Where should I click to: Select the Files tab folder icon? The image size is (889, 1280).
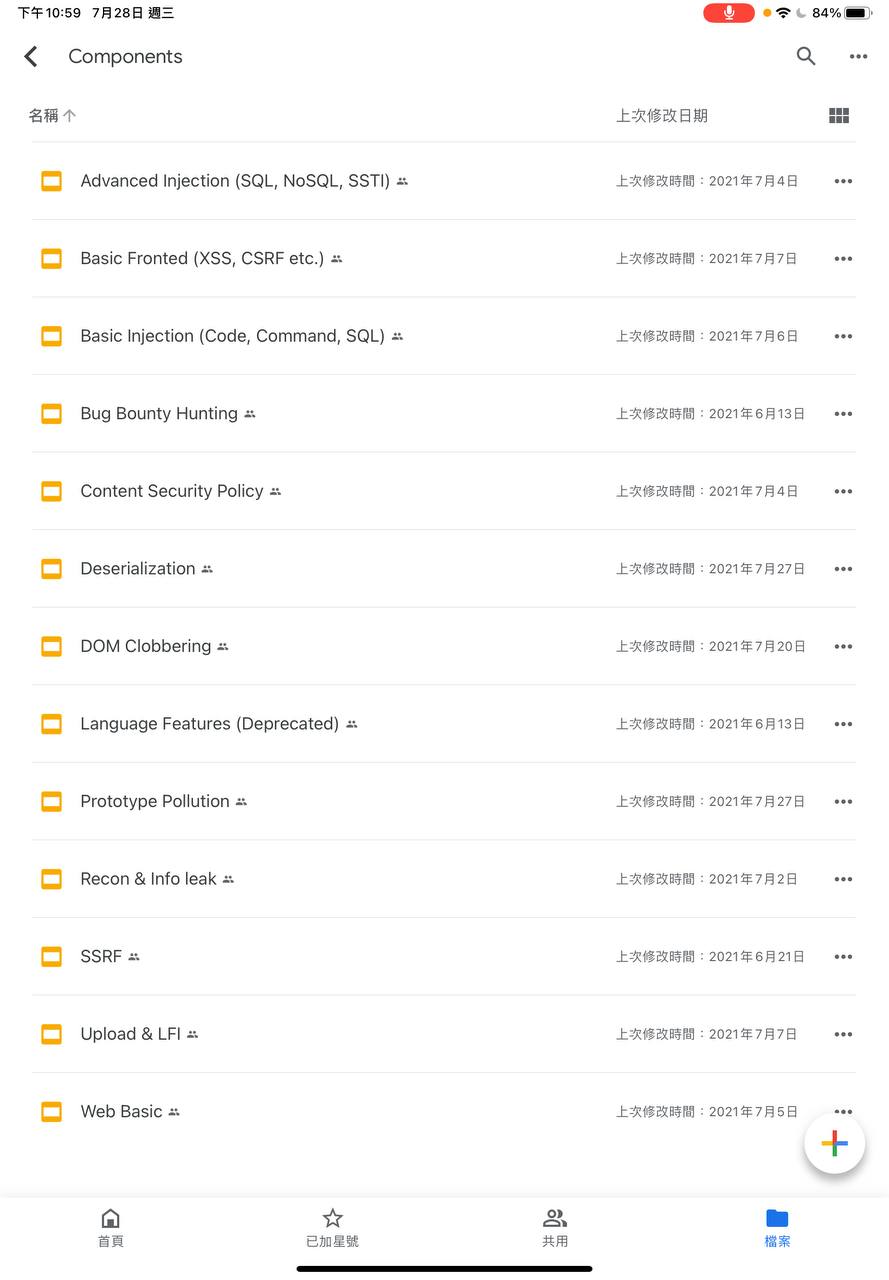[x=777, y=1218]
